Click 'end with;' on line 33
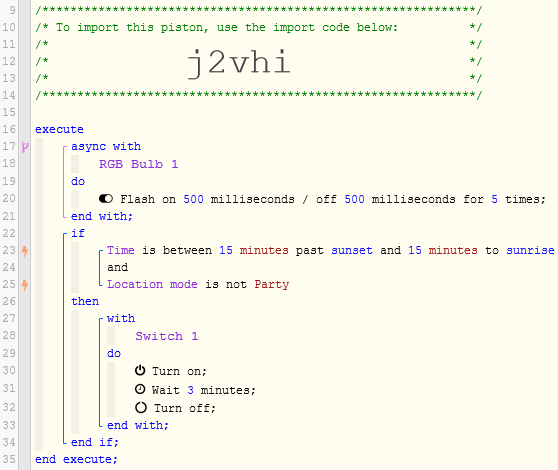 tap(138, 425)
